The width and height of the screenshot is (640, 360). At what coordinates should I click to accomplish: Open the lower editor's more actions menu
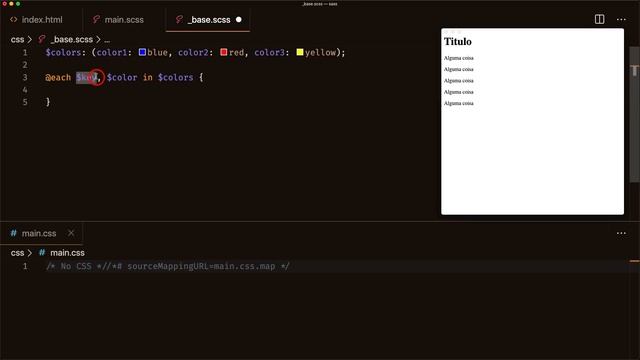[621, 233]
